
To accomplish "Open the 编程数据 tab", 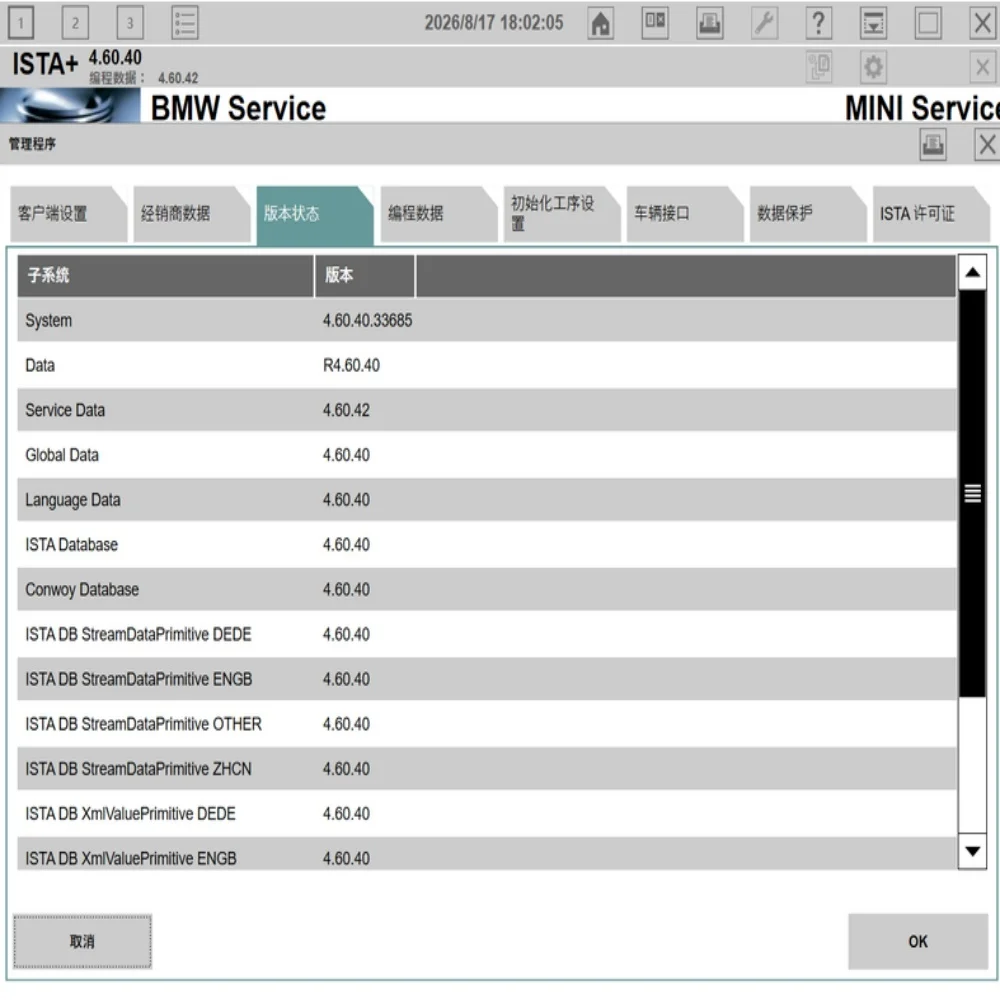I will 439,214.
